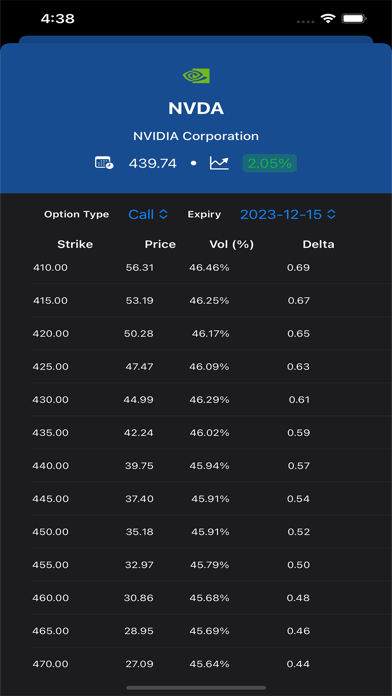Tap the 39.75 price value
Image resolution: width=392 pixels, height=696 pixels.
point(139,466)
